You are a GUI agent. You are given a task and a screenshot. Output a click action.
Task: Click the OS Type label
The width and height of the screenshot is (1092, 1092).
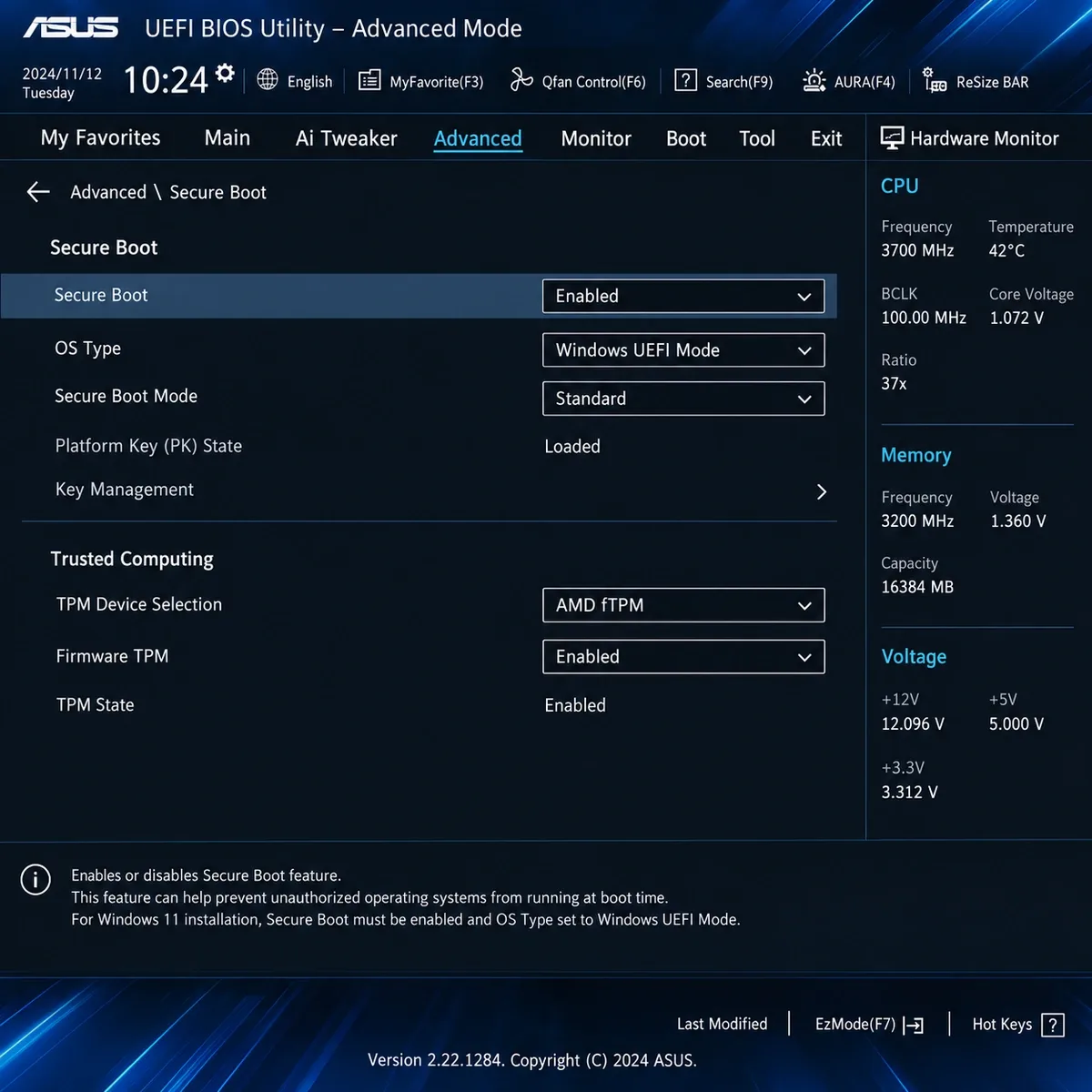click(87, 349)
